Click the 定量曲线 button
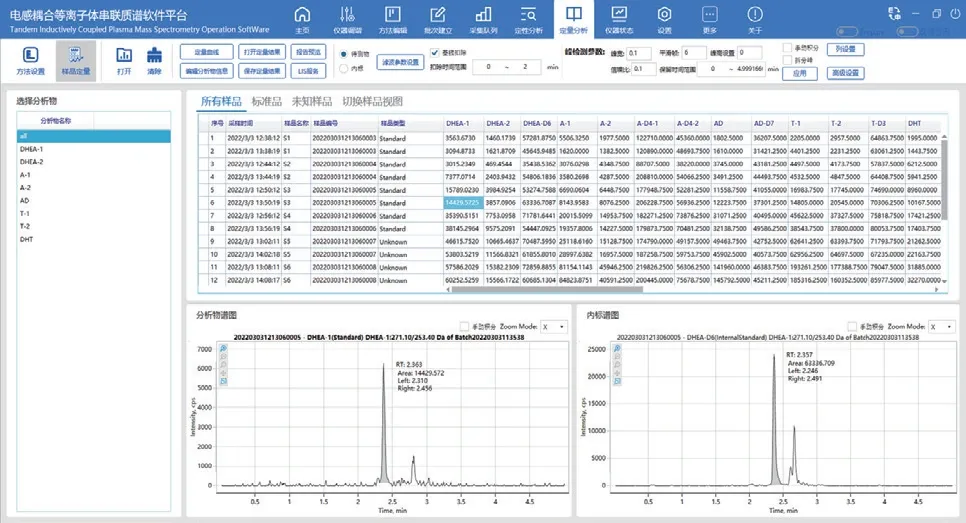 point(207,52)
